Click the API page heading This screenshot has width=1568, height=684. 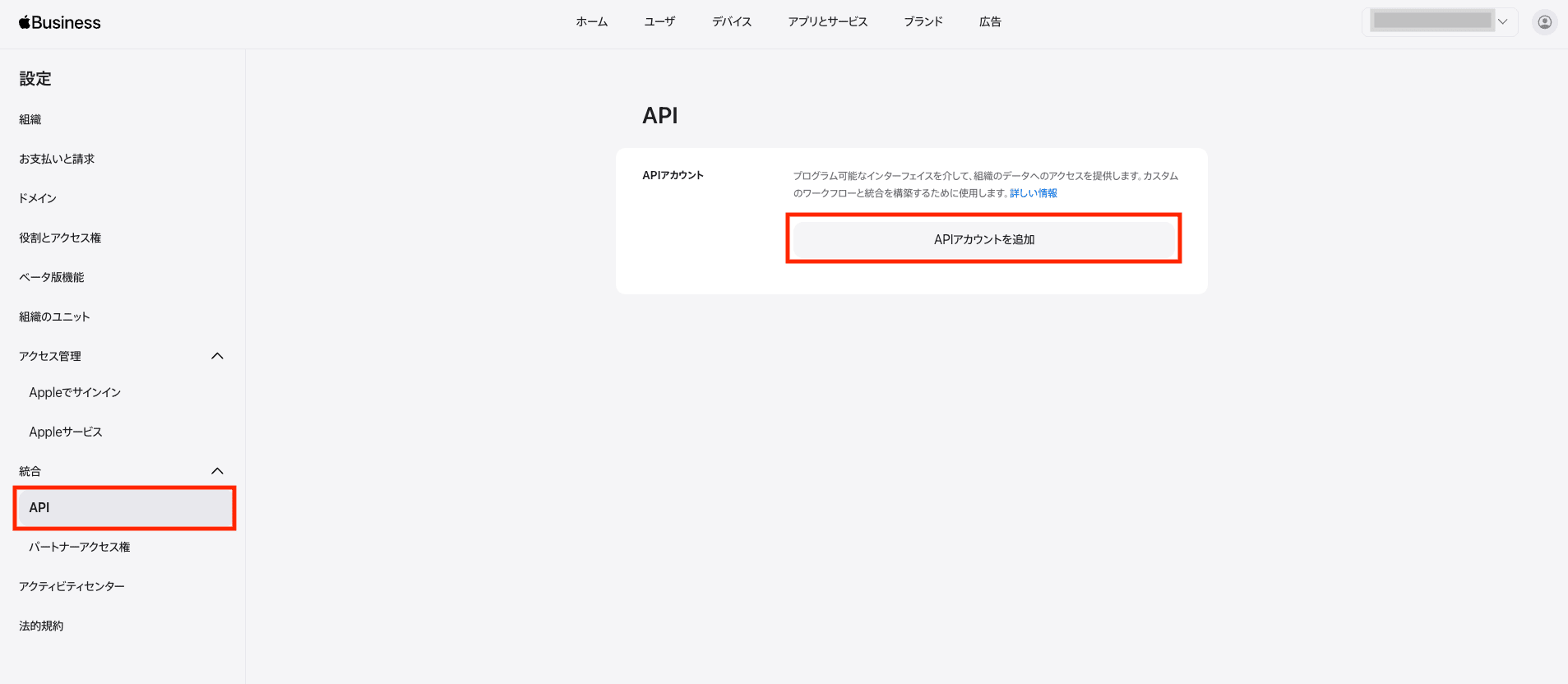pyautogui.click(x=660, y=115)
